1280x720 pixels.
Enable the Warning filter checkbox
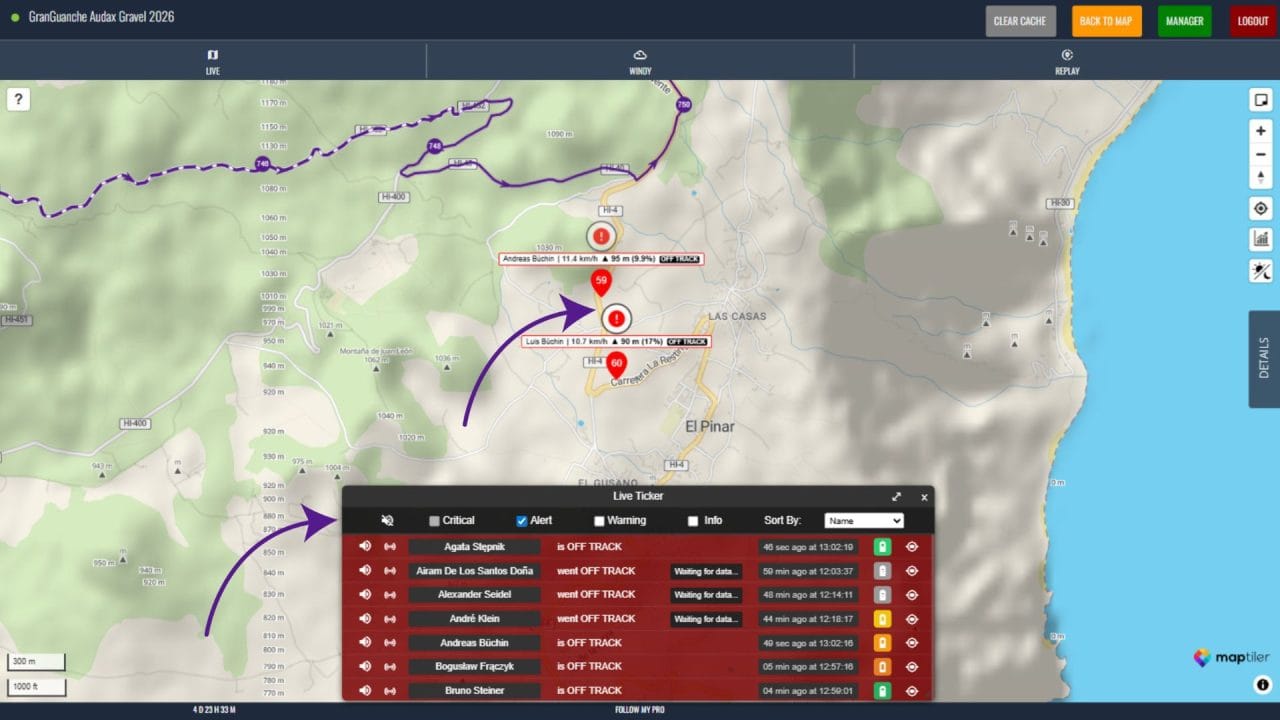coord(599,521)
